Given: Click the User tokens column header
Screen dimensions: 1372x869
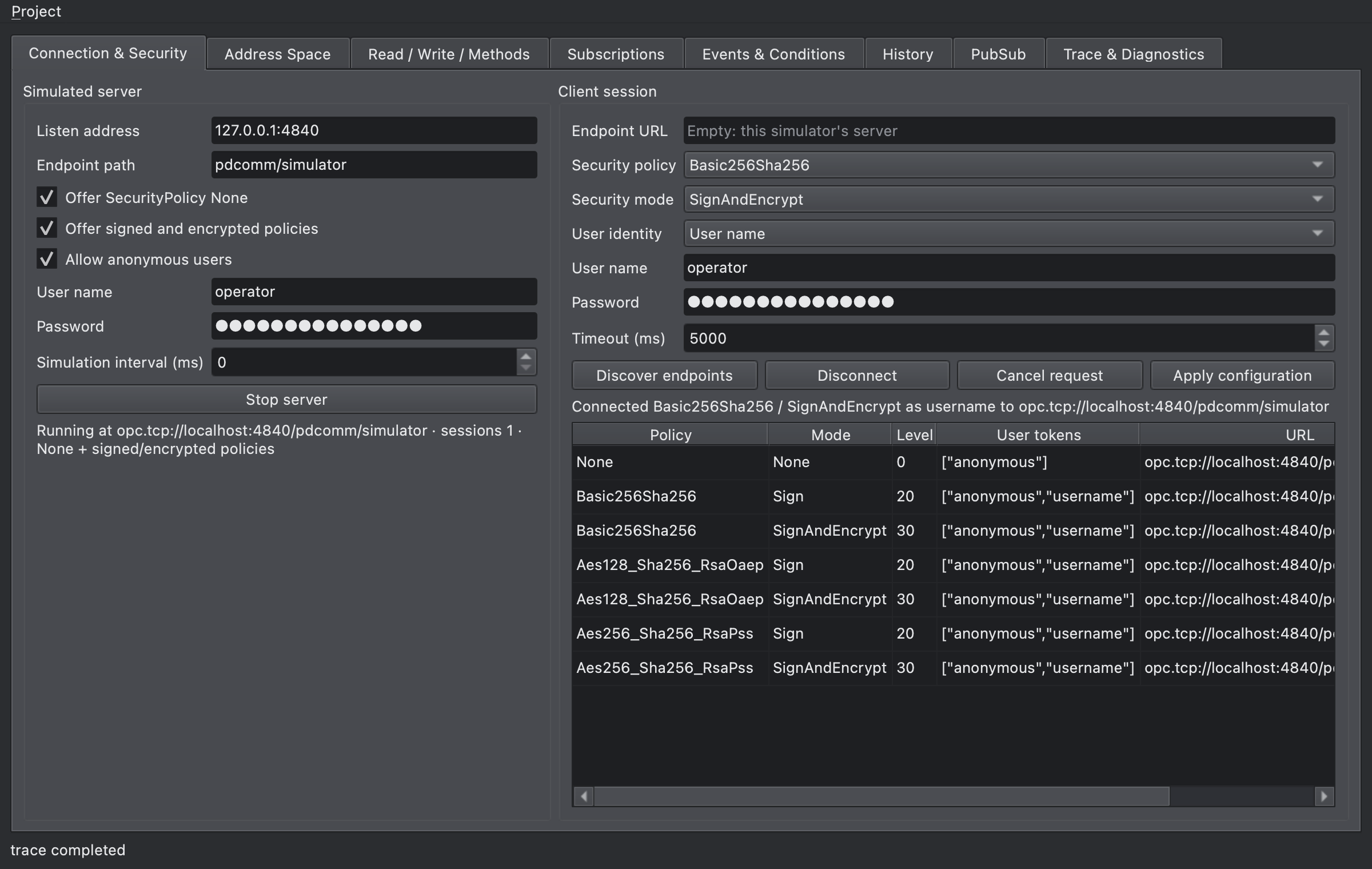Looking at the screenshot, I should [x=1038, y=434].
